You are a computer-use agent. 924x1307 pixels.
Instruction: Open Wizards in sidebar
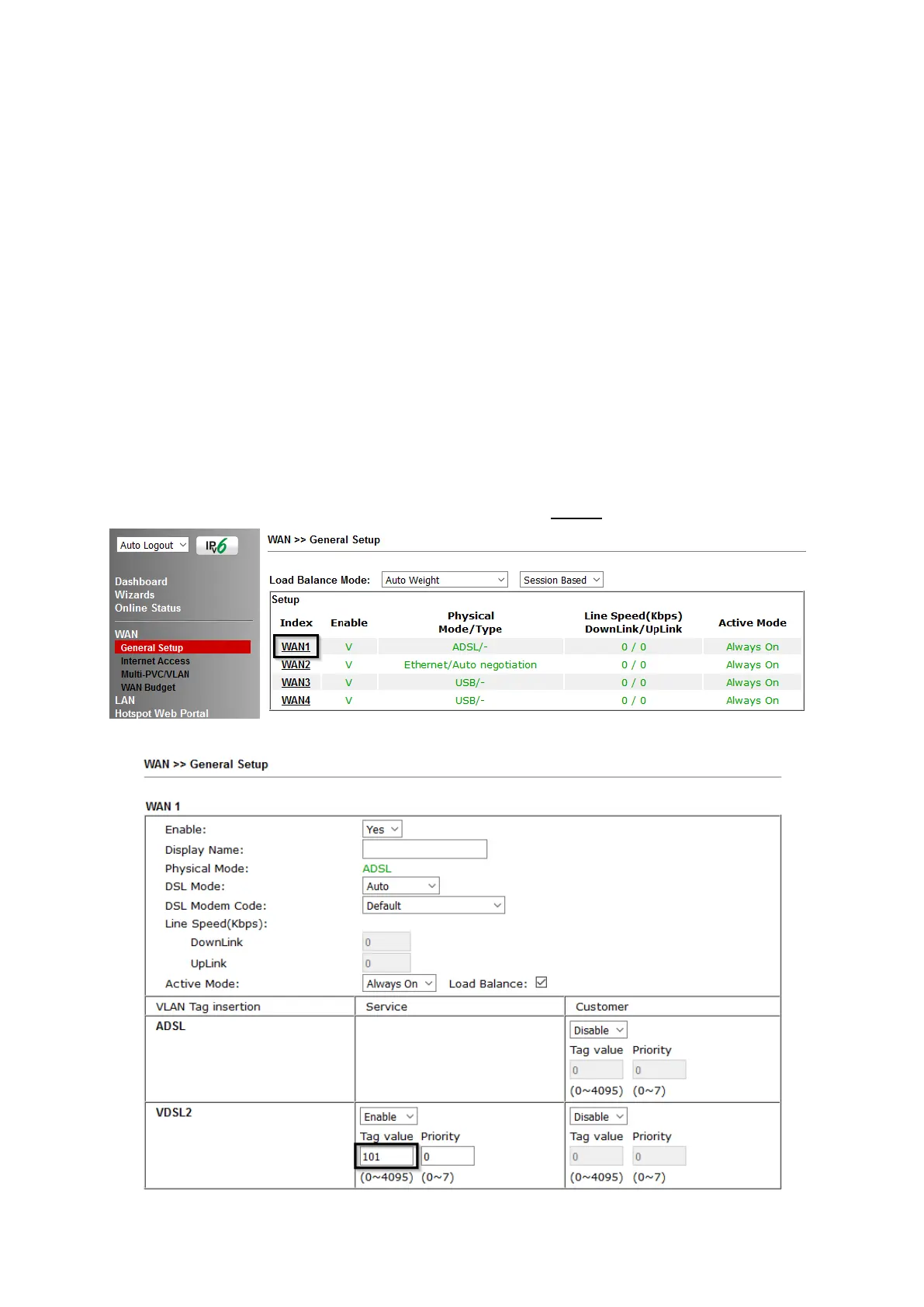[x=135, y=595]
